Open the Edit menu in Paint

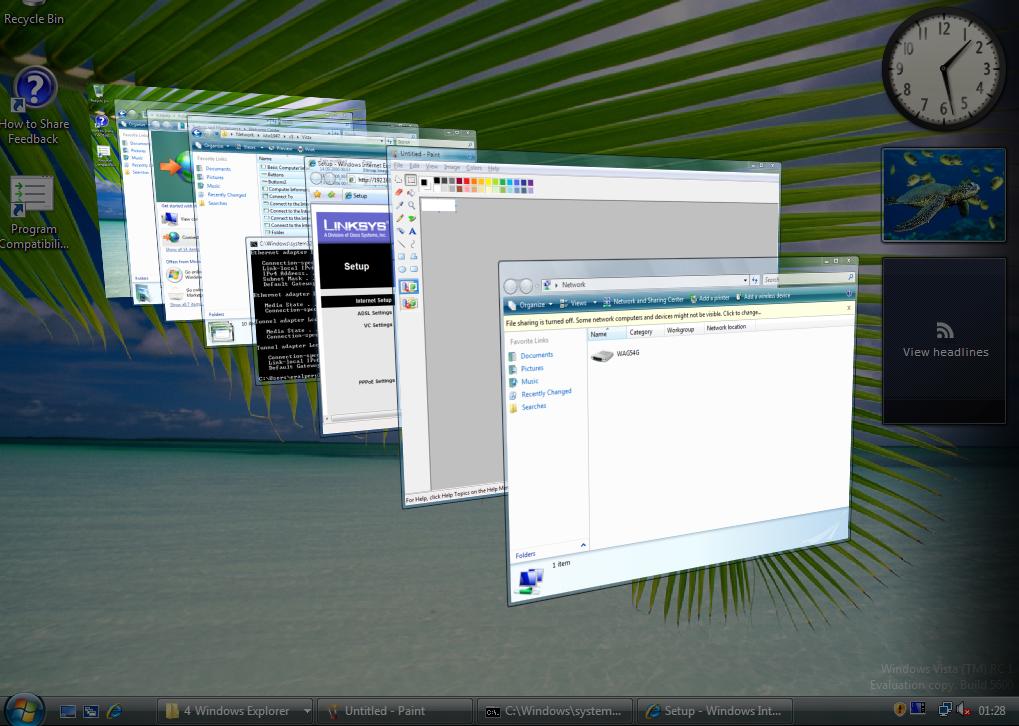click(415, 166)
